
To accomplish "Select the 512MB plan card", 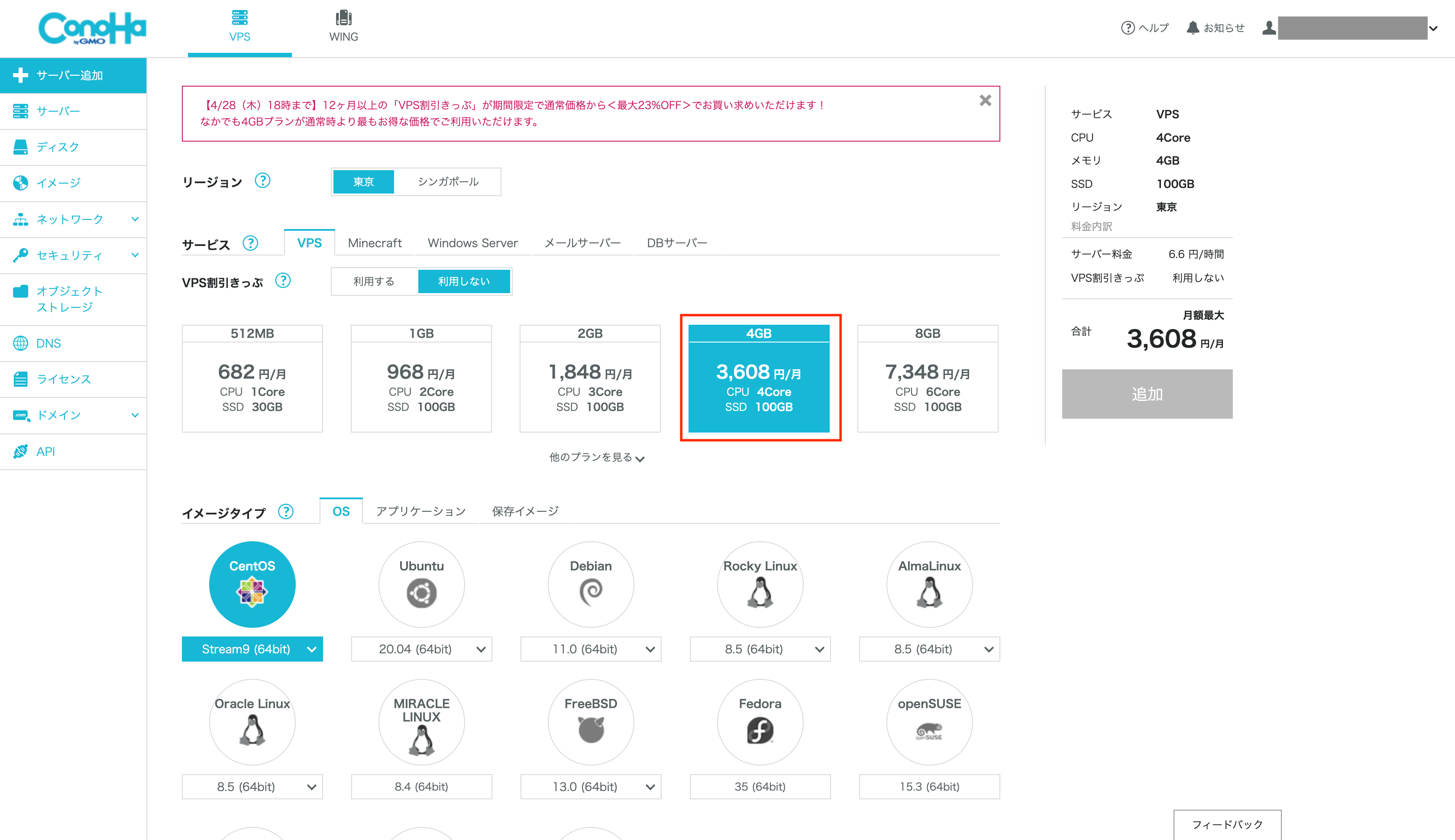I will tap(252, 378).
